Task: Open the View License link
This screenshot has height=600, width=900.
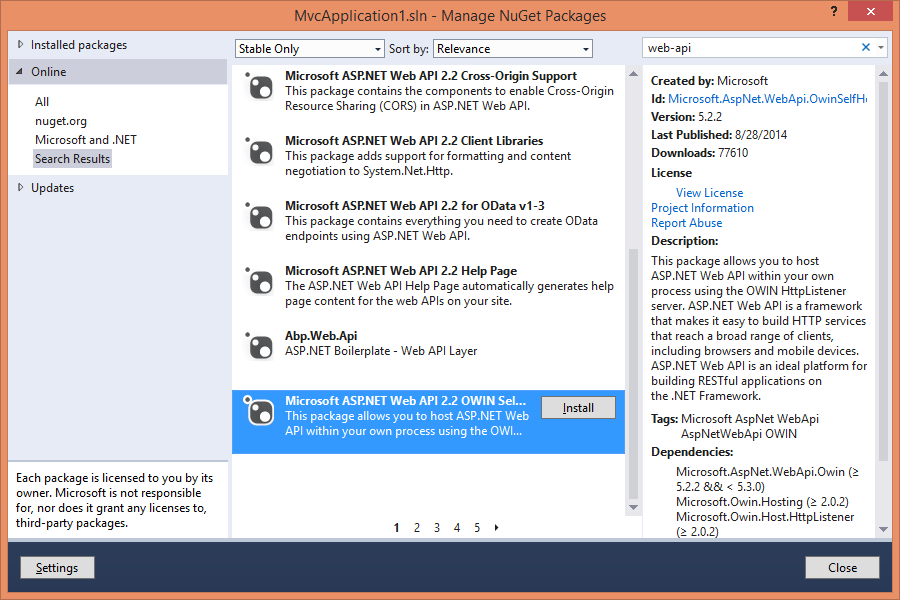Action: point(709,193)
